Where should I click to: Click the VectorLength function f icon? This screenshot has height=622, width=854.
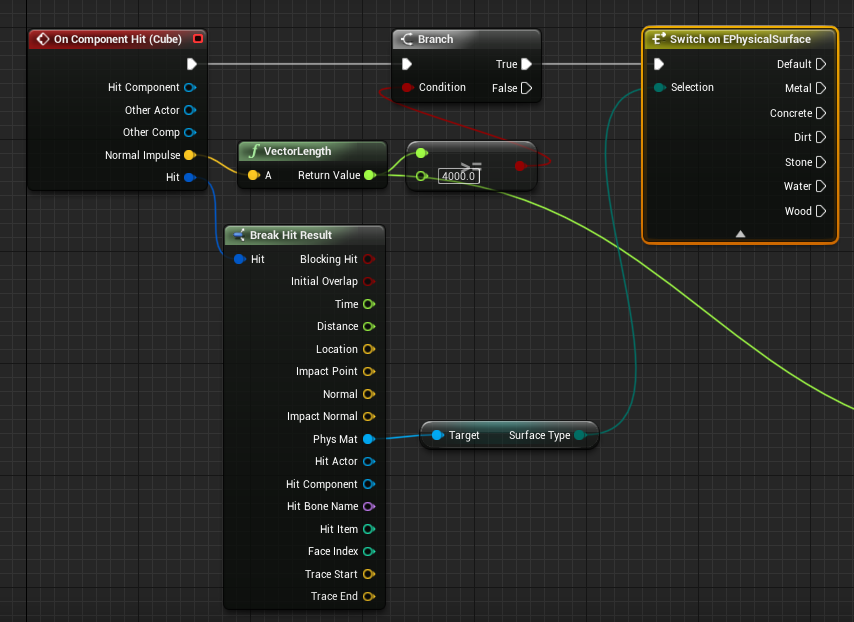pyautogui.click(x=253, y=151)
